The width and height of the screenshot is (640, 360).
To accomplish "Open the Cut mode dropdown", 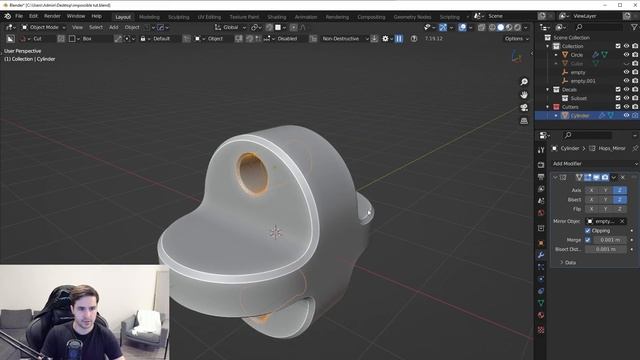I will click(x=37, y=39).
